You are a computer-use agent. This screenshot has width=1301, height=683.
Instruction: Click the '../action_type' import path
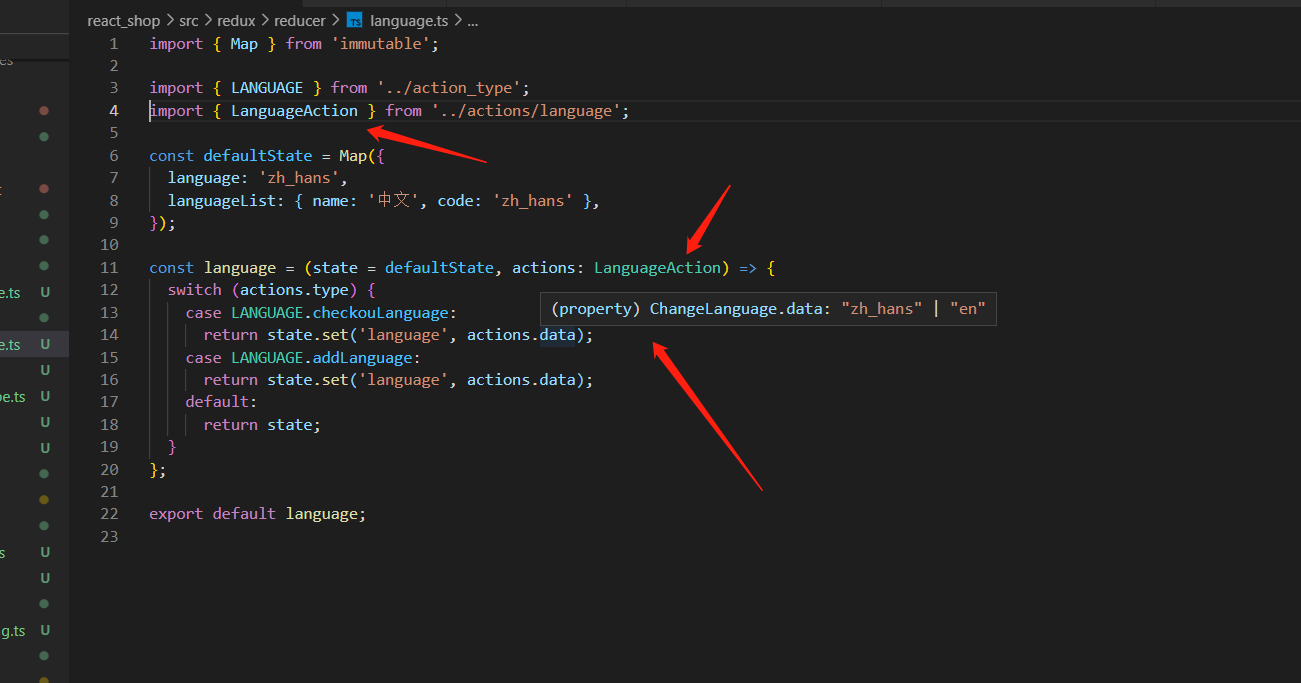coord(449,88)
